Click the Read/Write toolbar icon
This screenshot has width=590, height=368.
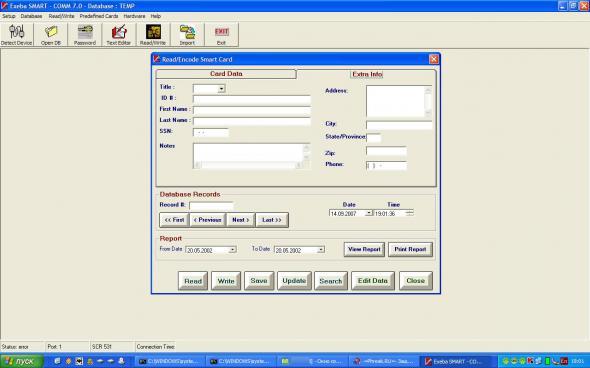153,35
